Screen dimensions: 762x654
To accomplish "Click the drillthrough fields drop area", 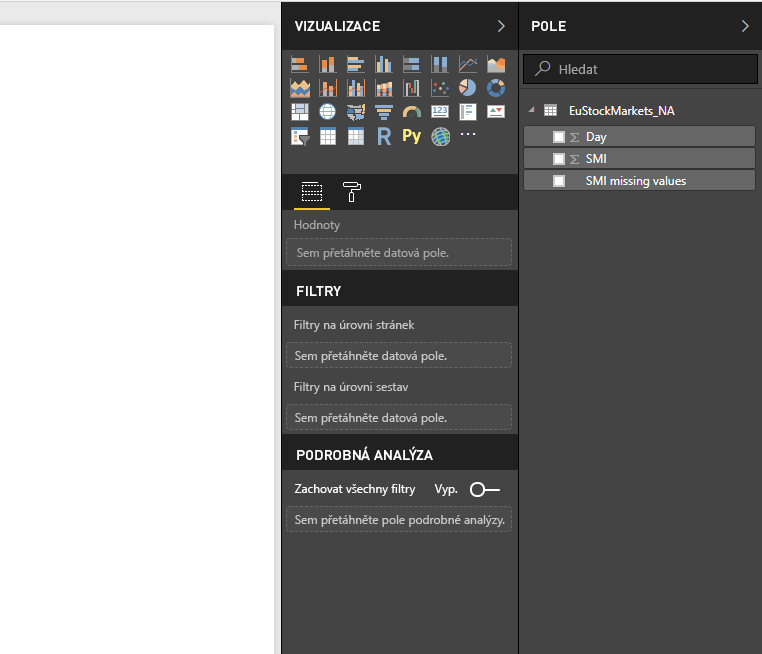I will click(399, 519).
